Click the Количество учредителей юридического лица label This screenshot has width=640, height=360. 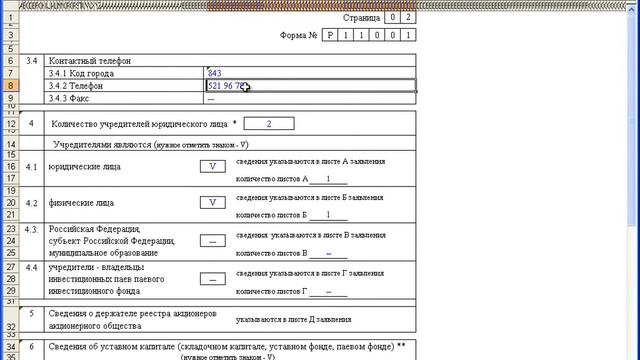139,124
